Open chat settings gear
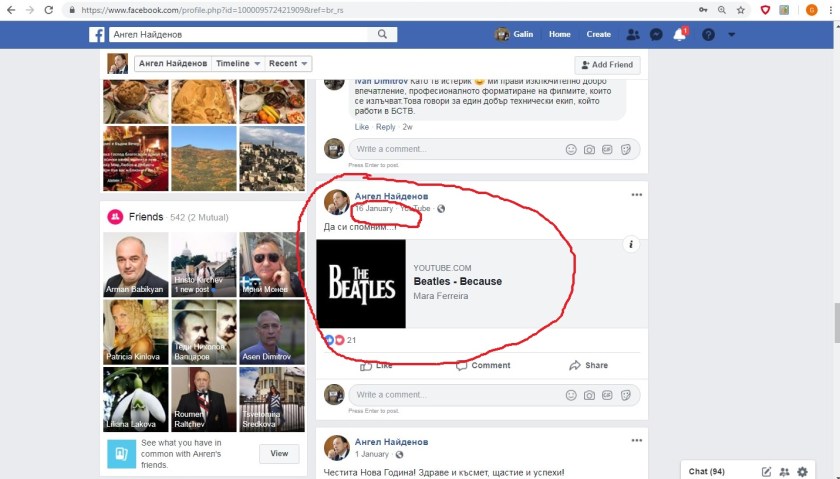Image resolution: width=840 pixels, height=479 pixels. pyautogui.click(x=802, y=471)
